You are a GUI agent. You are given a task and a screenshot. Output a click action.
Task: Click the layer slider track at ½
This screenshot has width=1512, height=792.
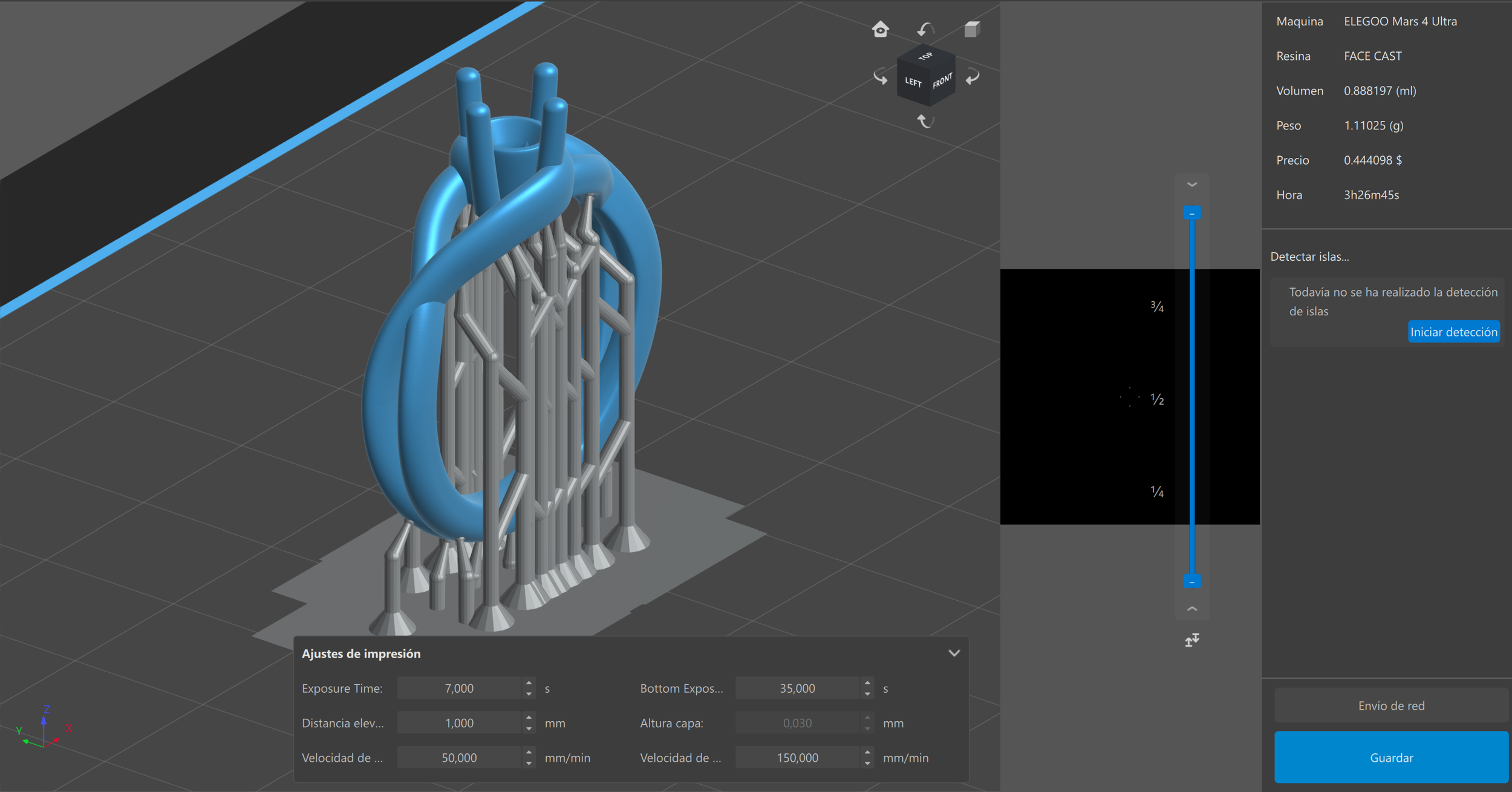point(1192,399)
